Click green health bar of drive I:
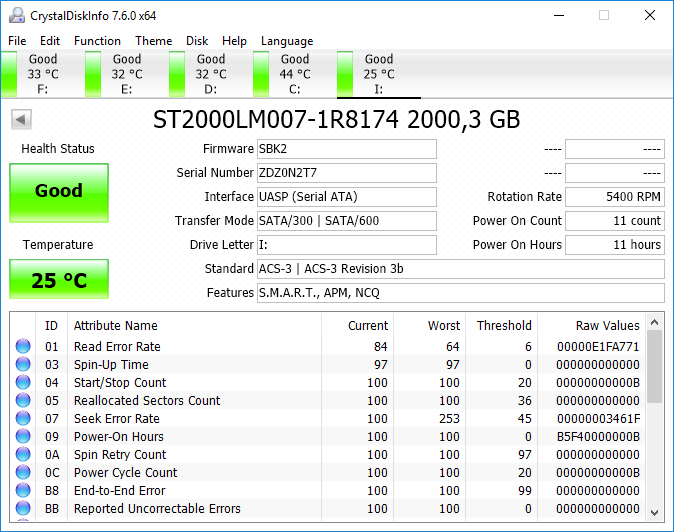The image size is (674, 532). click(x=345, y=74)
